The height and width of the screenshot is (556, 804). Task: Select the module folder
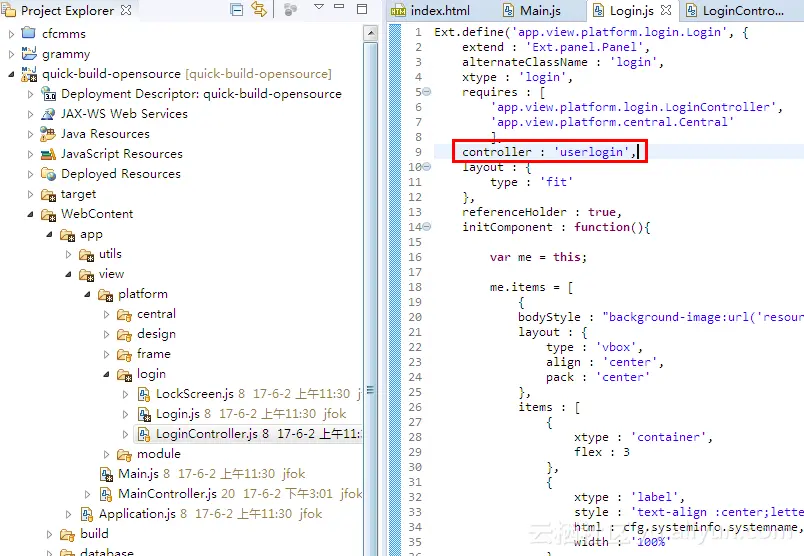(x=158, y=454)
